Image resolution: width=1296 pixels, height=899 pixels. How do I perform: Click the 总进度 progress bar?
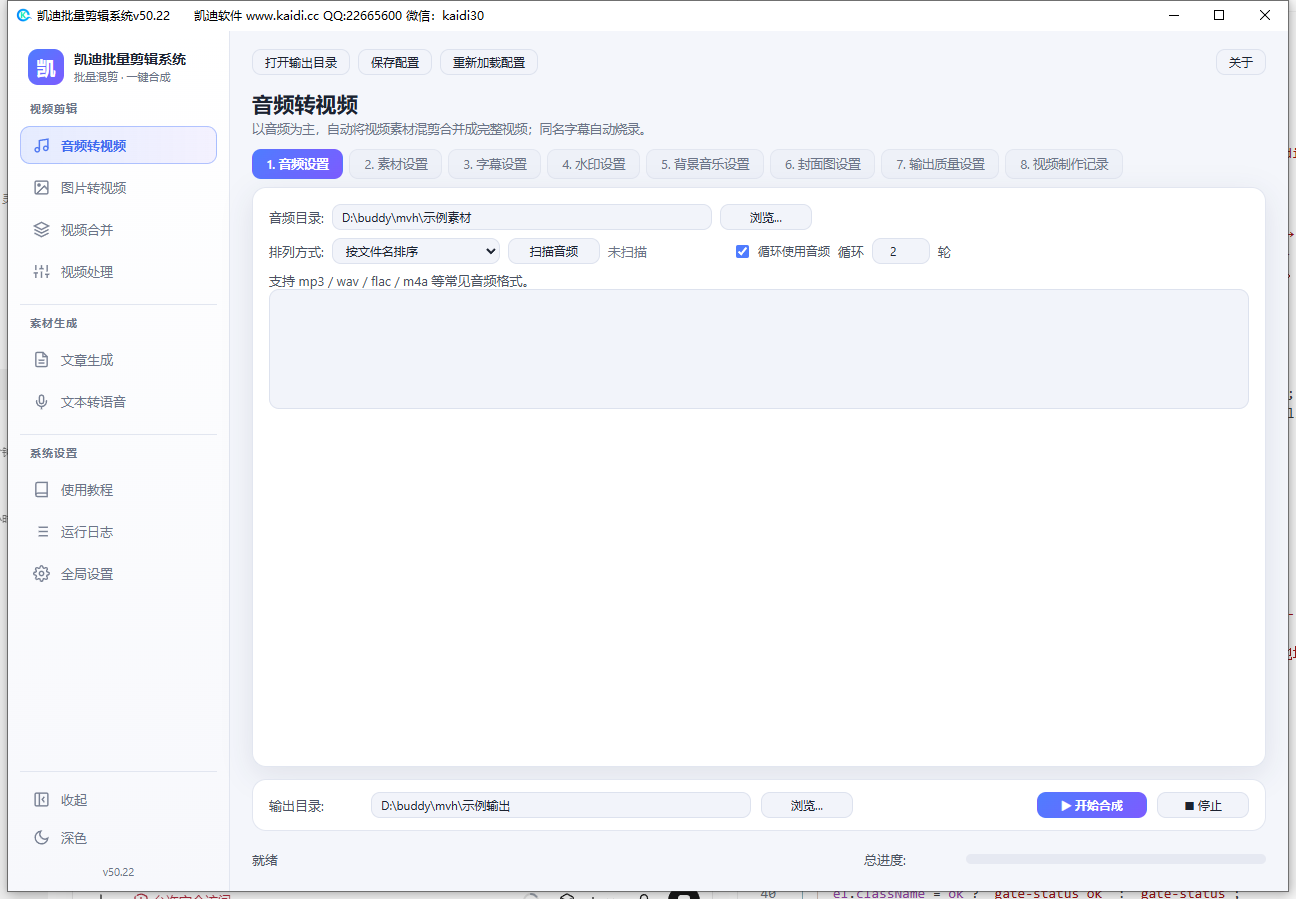click(x=1116, y=859)
